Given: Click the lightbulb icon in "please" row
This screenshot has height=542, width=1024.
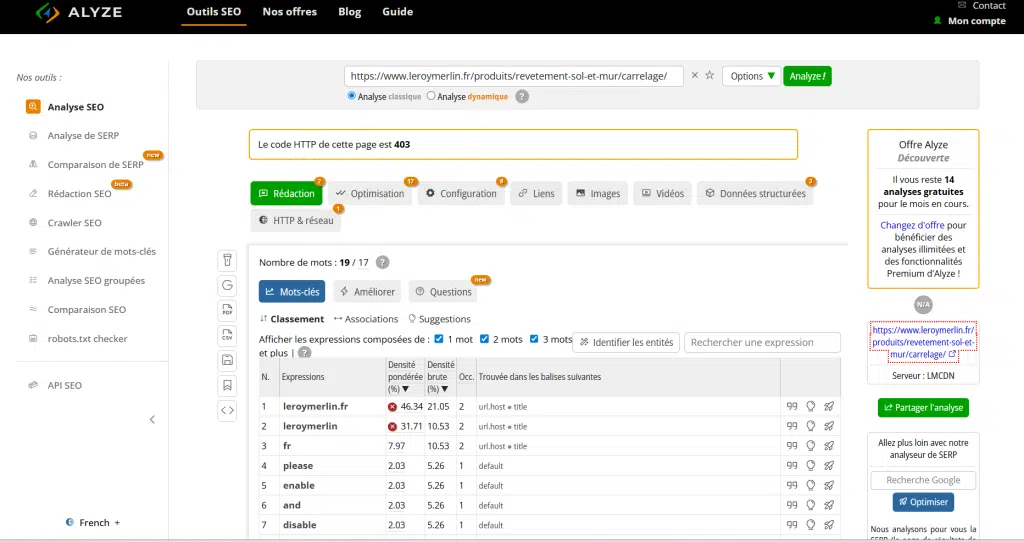Looking at the screenshot, I should pos(810,466).
